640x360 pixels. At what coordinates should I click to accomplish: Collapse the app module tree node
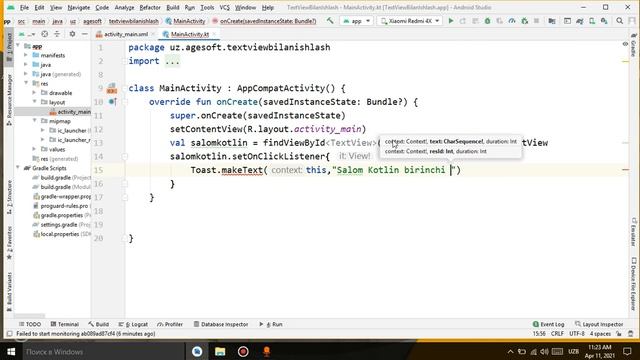(x=18, y=46)
